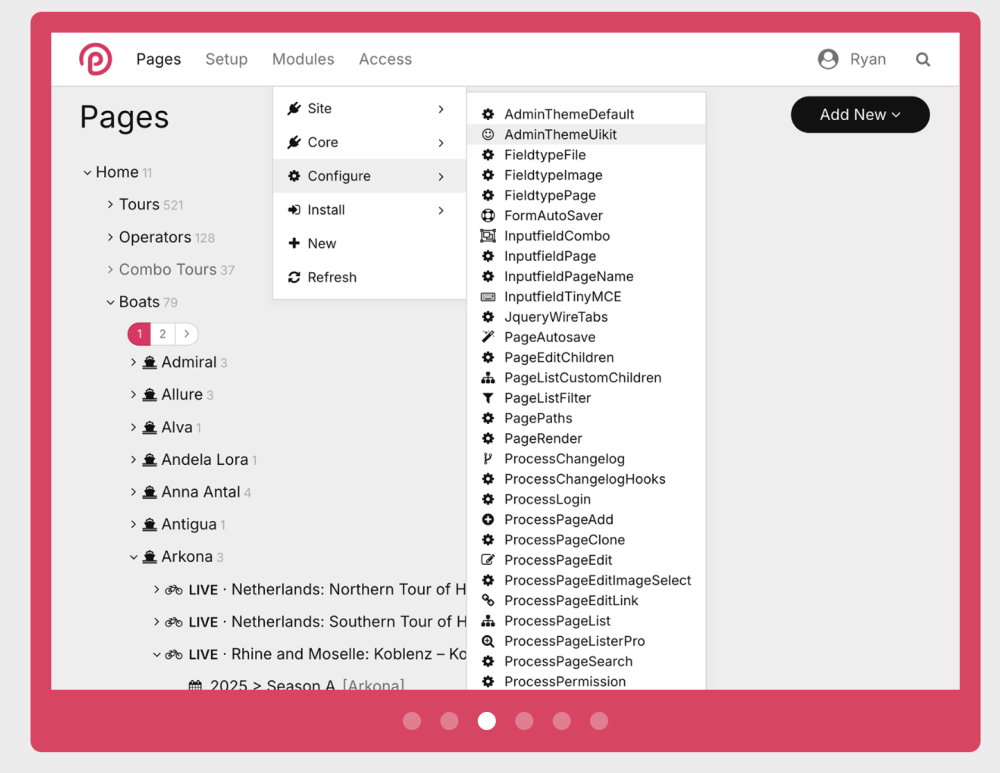
Task: Click the smiley icon next to AdminThemeUikit
Action: 488,134
